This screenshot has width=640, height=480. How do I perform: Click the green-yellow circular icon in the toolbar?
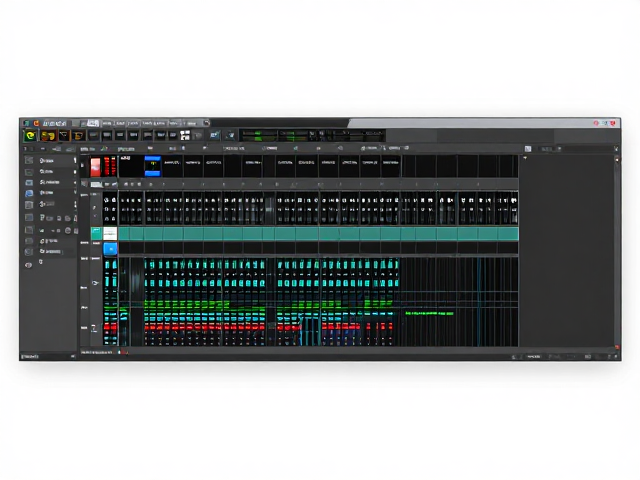[x=31, y=136]
